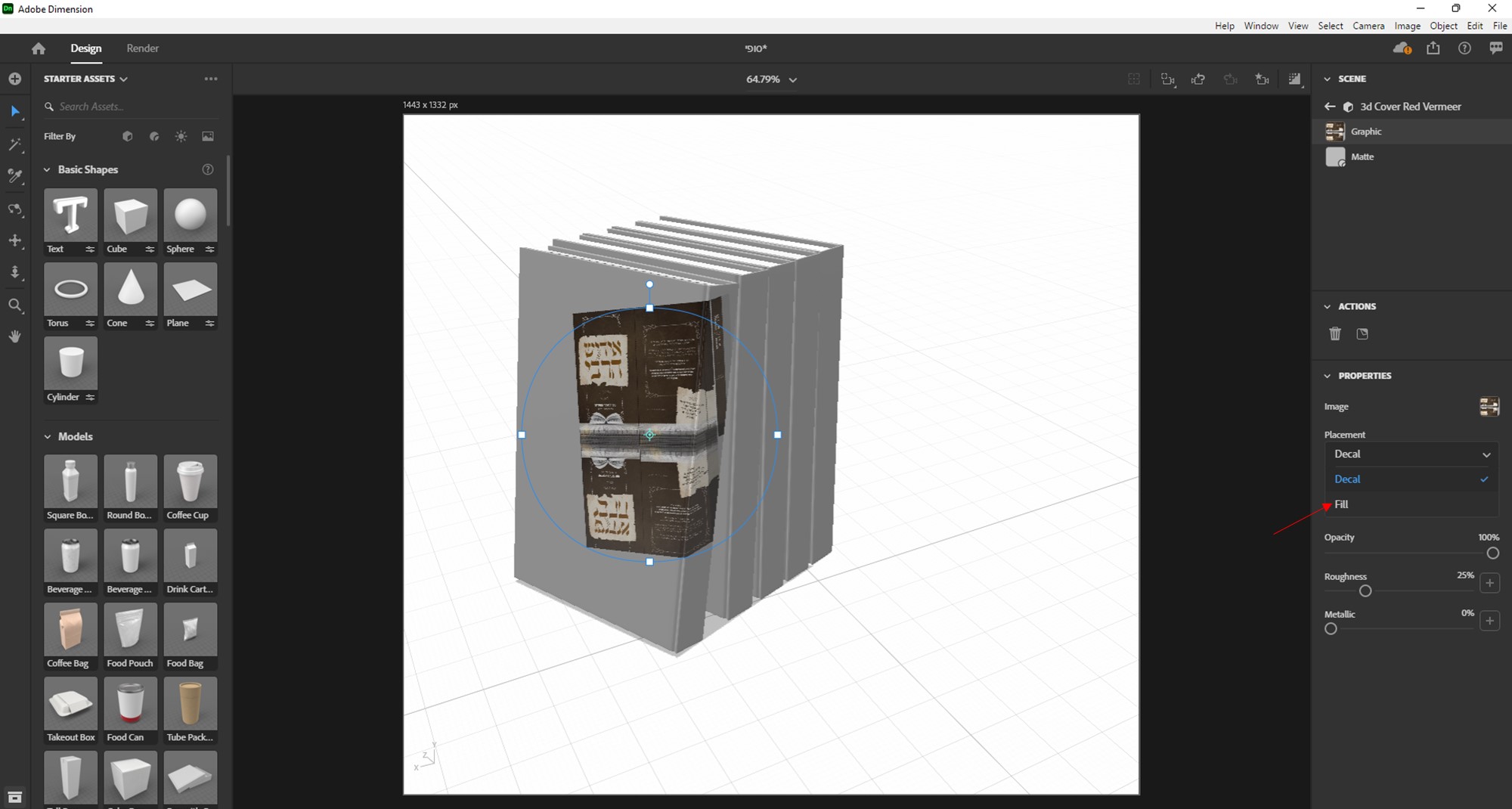Choose the Sampler eyedropper tool
This screenshot has width=1512, height=809.
click(15, 177)
